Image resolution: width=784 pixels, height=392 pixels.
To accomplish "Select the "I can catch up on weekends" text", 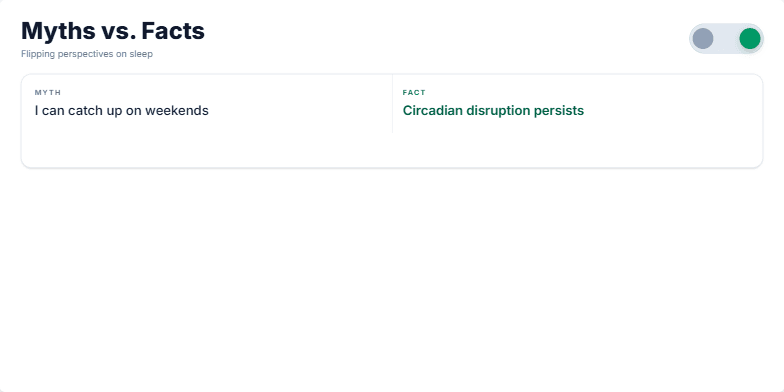I will tap(122, 110).
